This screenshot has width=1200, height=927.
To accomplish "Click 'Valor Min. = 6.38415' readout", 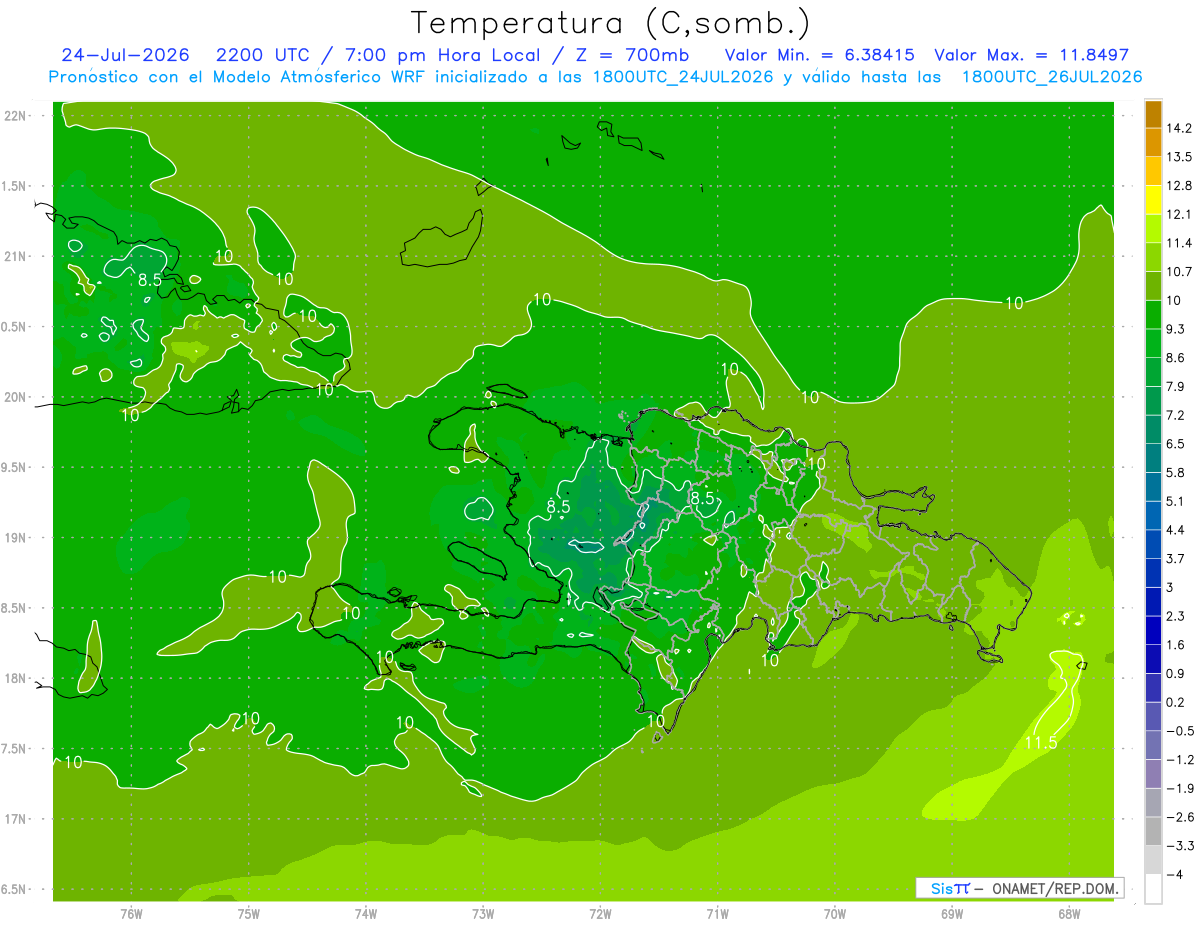I will pyautogui.click(x=818, y=55).
